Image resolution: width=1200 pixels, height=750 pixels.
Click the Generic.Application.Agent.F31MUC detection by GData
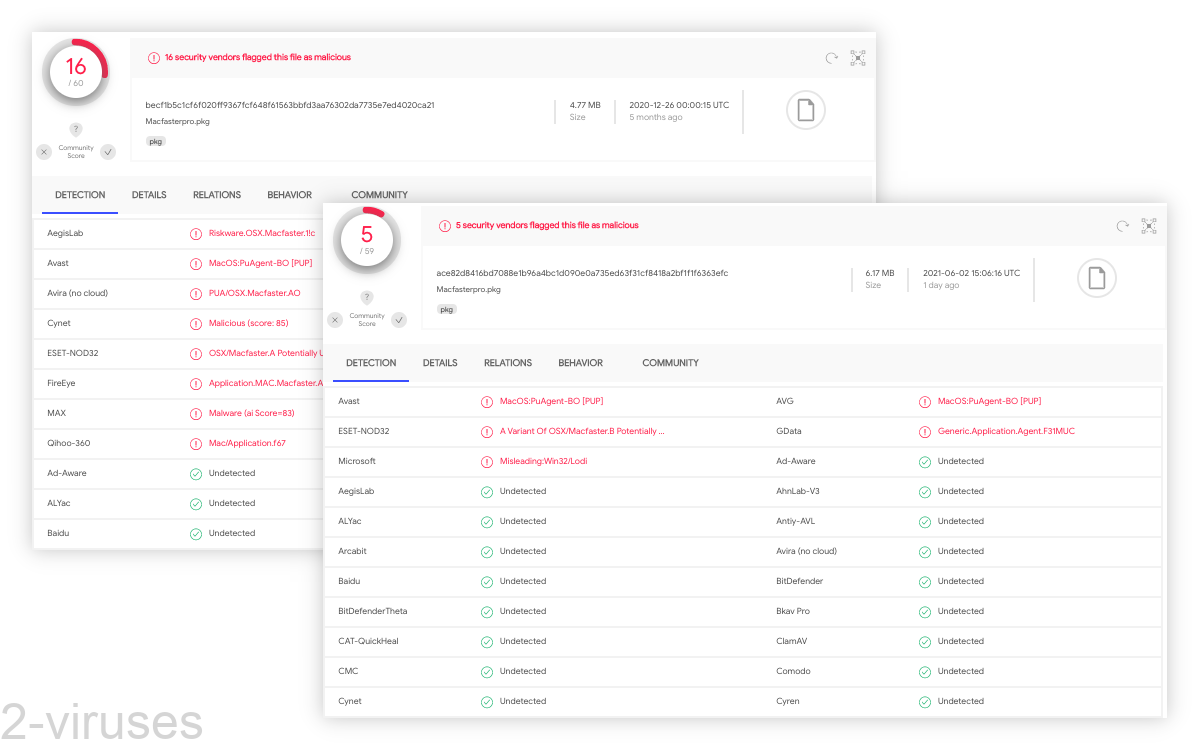pyautogui.click(x=1005, y=431)
